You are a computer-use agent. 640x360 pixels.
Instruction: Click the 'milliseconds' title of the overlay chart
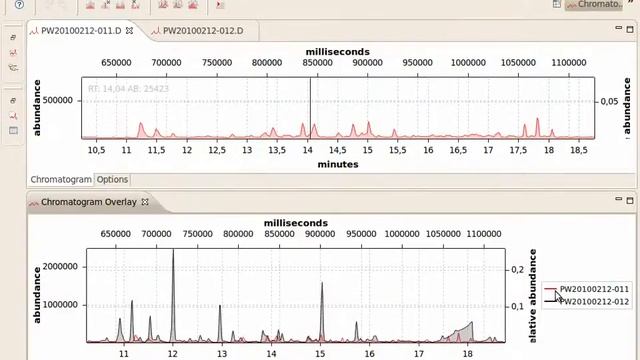(x=296, y=223)
